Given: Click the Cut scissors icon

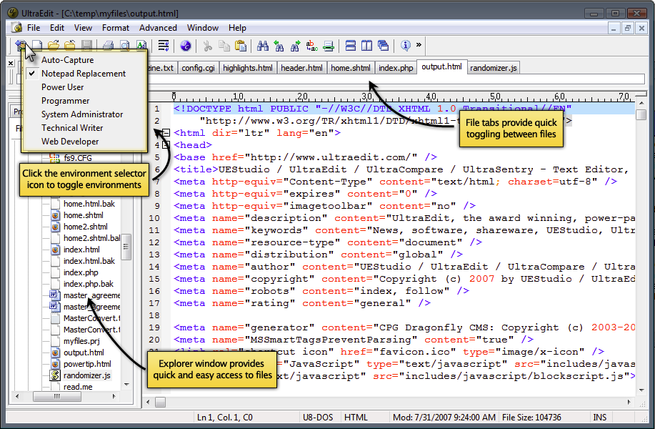Looking at the screenshot, I should 208,46.
